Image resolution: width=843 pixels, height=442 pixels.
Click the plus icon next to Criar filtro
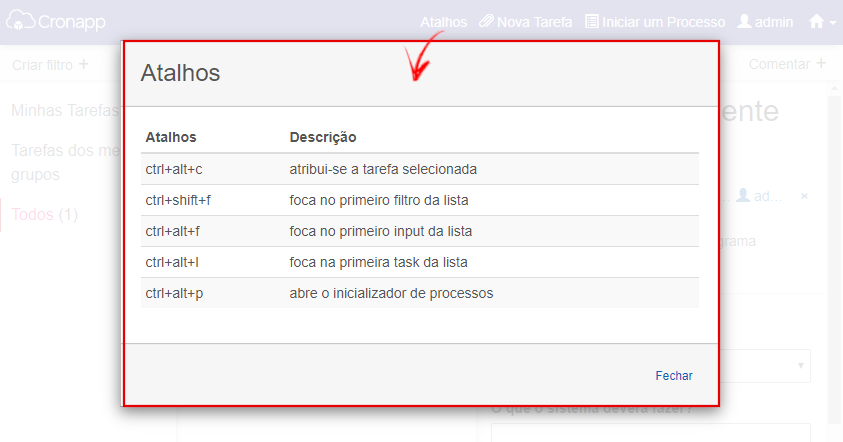click(83, 64)
